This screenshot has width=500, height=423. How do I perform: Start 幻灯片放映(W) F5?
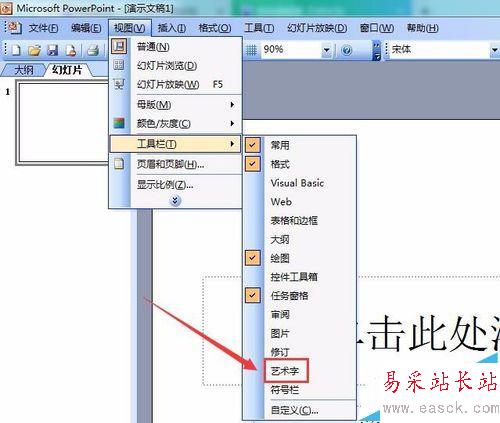click(x=175, y=84)
